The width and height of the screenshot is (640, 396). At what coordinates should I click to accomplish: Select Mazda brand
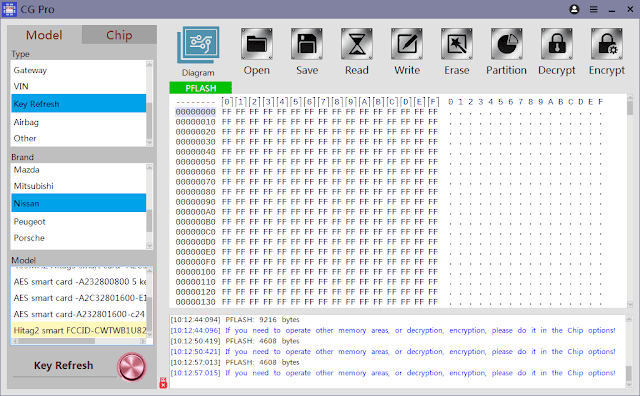[78, 170]
